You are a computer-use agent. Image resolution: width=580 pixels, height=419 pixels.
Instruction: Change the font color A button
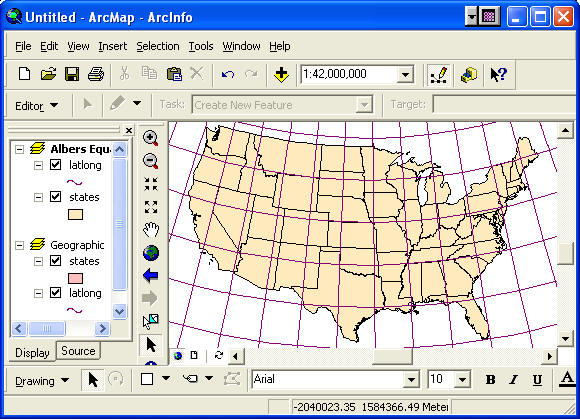(x=566, y=379)
